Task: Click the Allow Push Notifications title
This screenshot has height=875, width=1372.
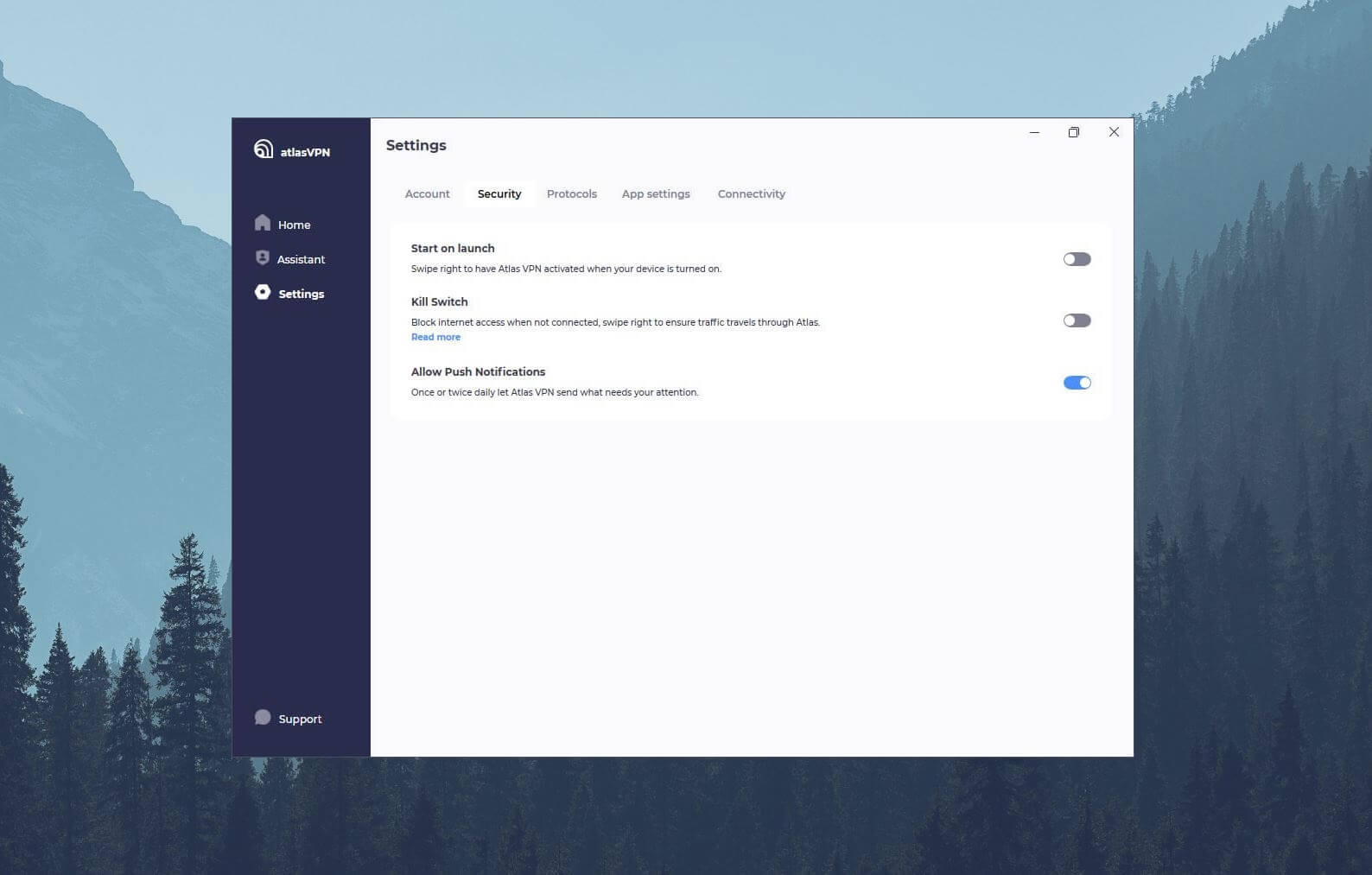Action: pos(478,371)
